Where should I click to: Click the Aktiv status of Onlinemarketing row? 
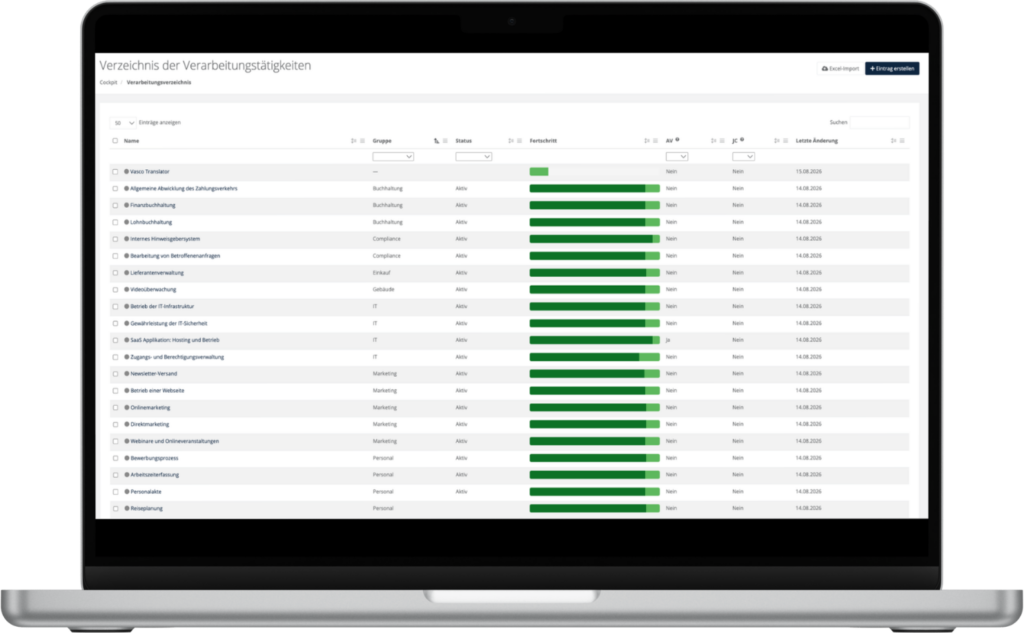point(461,408)
